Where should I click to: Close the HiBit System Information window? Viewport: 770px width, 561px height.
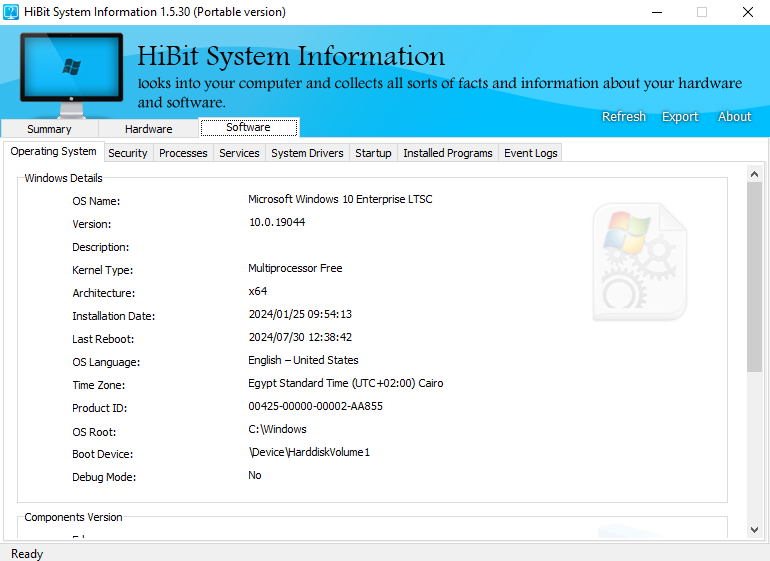747,12
